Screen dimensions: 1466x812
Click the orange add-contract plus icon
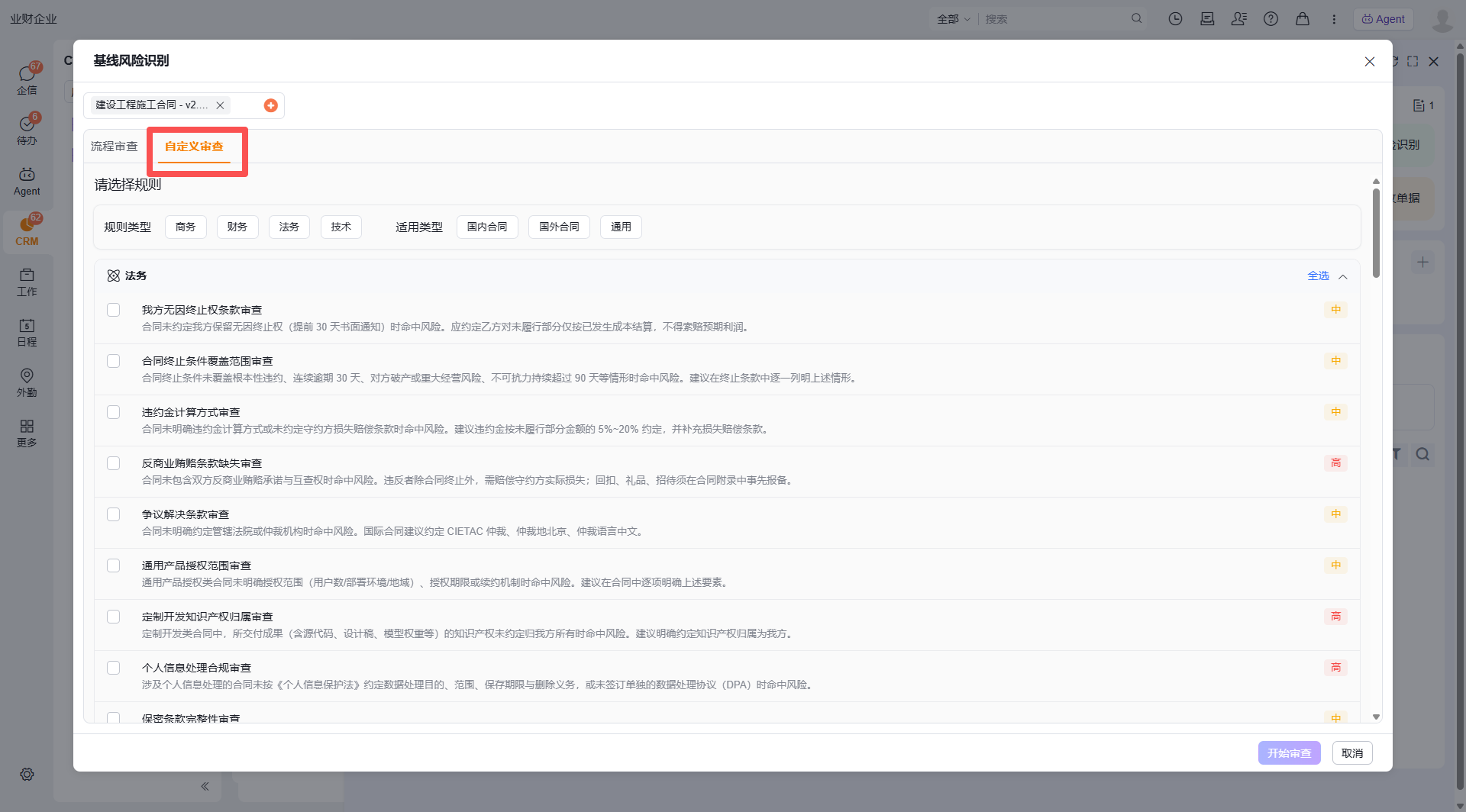click(270, 105)
